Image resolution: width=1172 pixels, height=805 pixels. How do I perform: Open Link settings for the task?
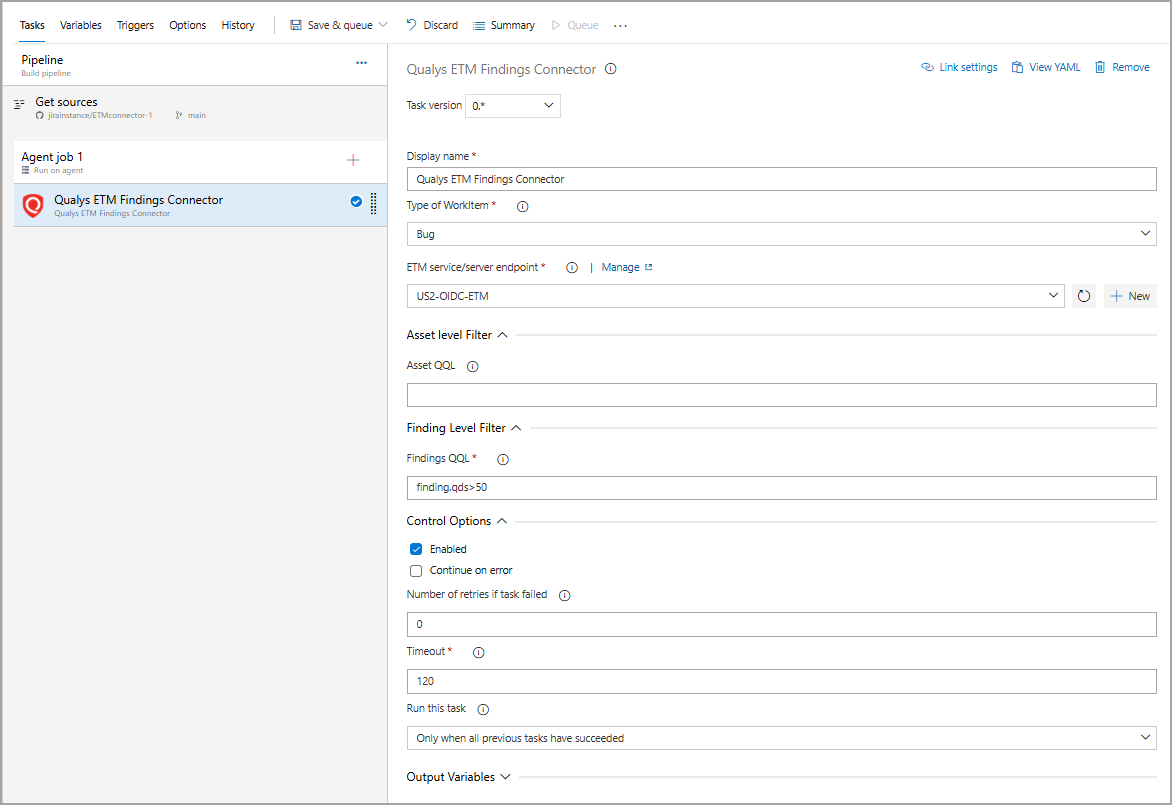[958, 67]
